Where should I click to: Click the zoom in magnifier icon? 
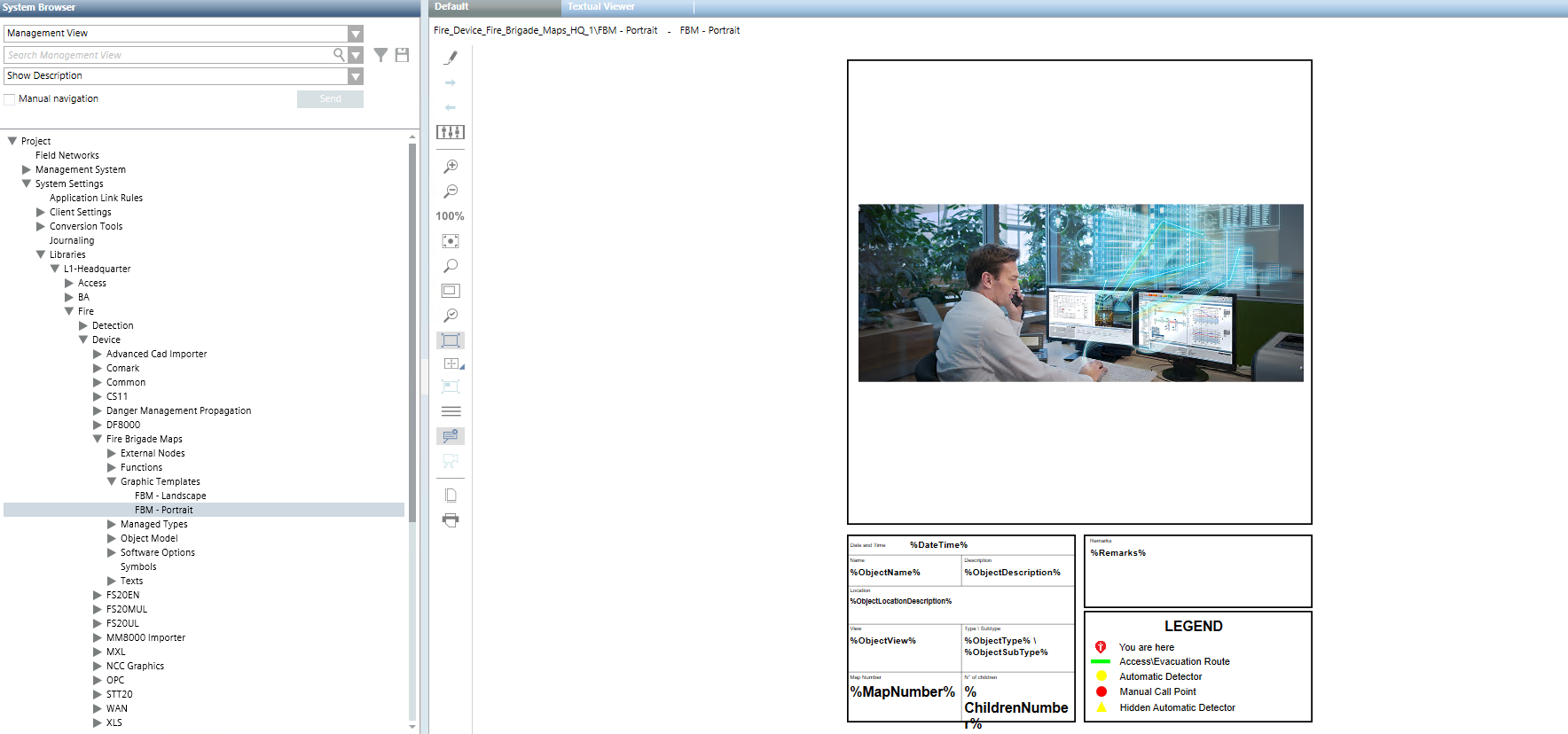[x=451, y=167]
